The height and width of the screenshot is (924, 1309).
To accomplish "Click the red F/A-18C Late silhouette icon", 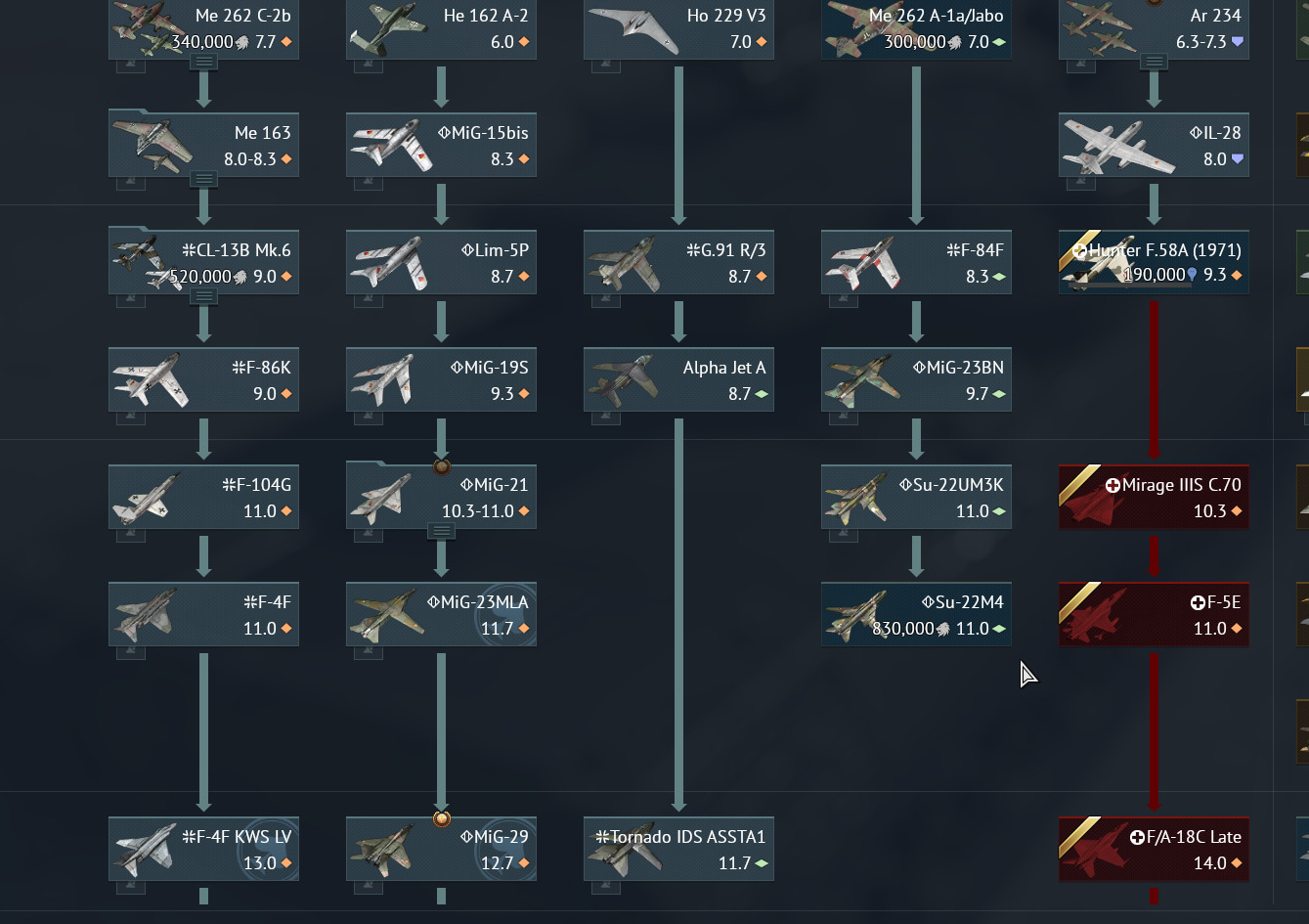I will 1095,849.
